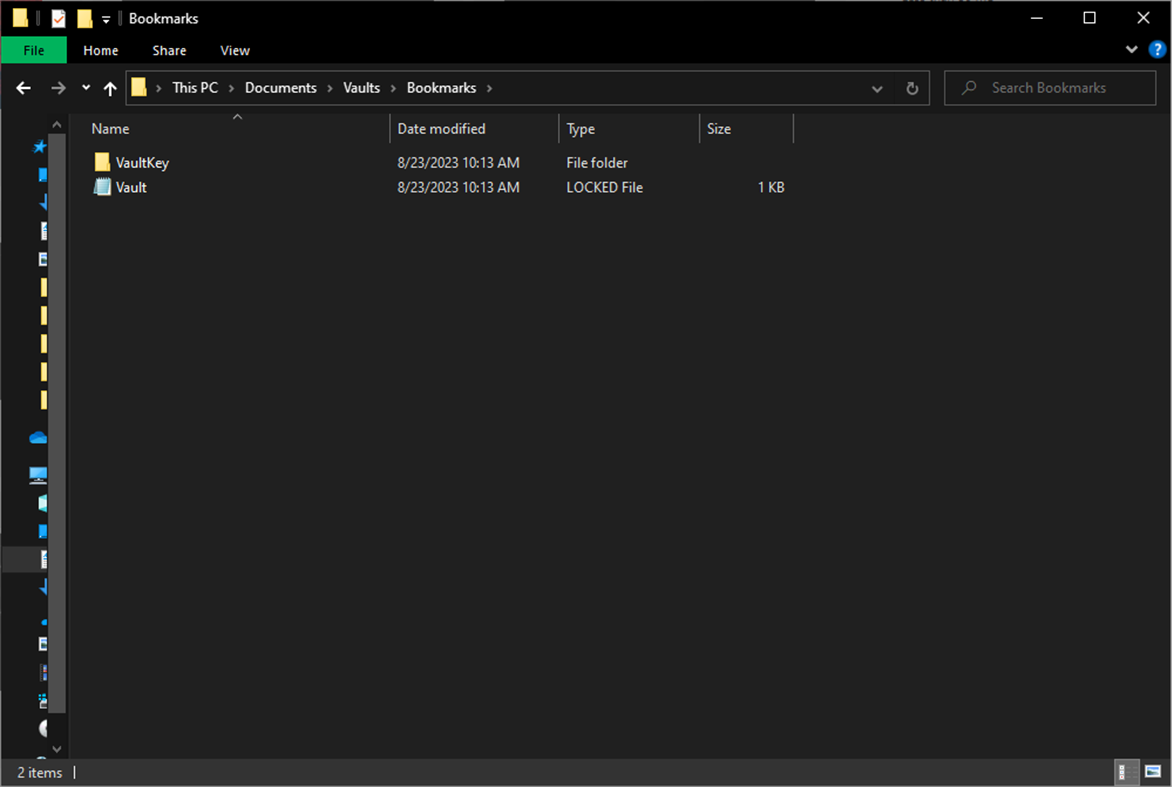
Task: Click the up arrow to go to Vaults
Action: (110, 88)
